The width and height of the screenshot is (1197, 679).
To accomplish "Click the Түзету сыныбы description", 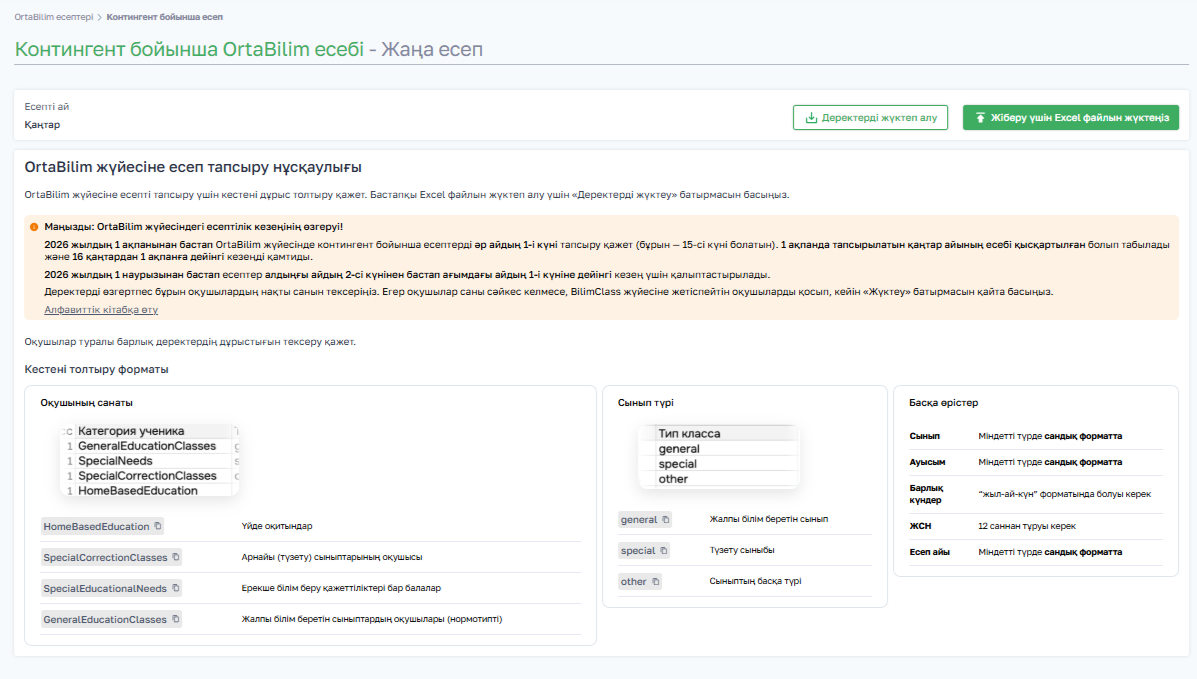I will tap(742, 550).
